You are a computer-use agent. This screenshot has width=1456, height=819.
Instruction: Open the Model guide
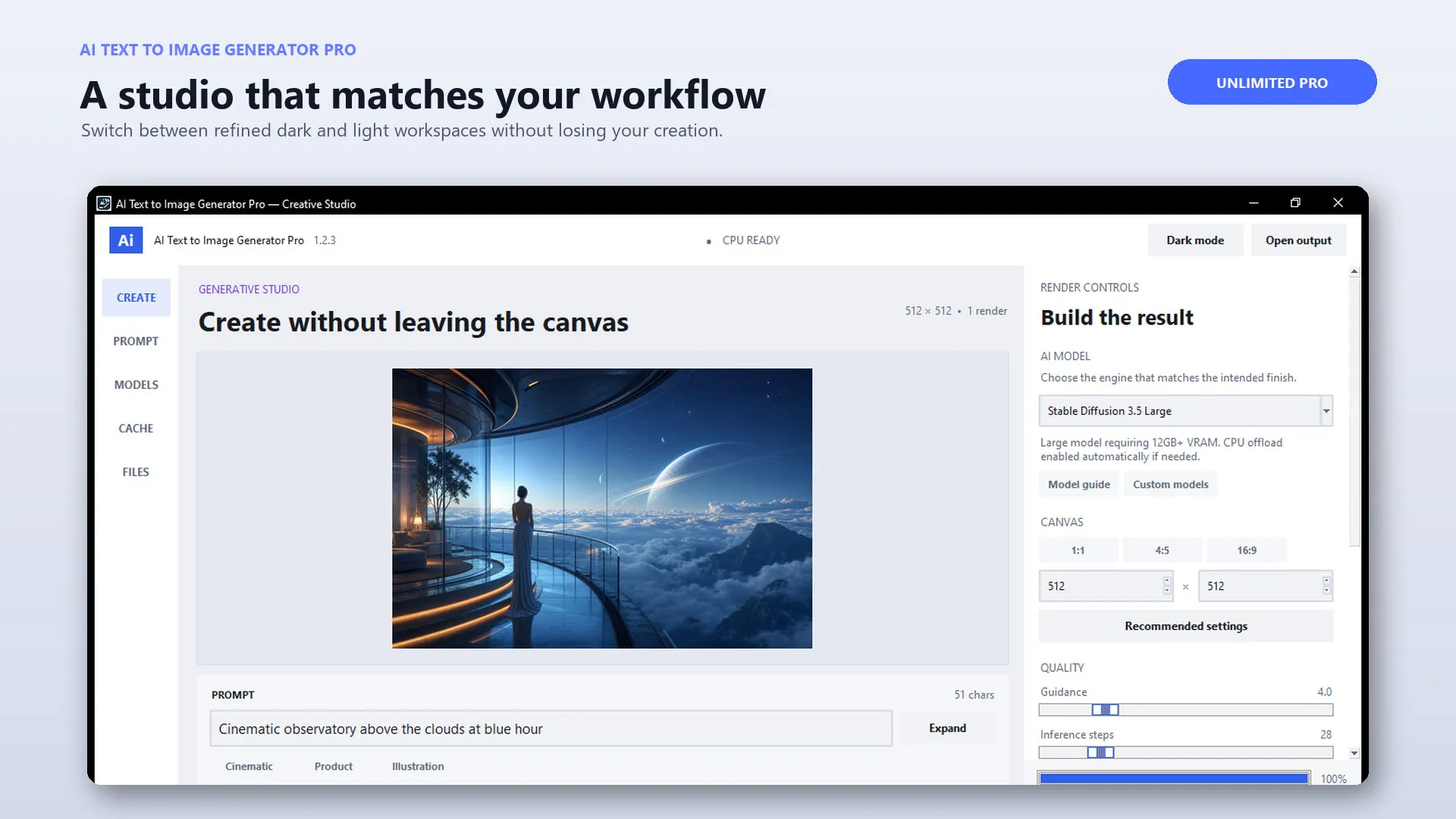pos(1078,485)
